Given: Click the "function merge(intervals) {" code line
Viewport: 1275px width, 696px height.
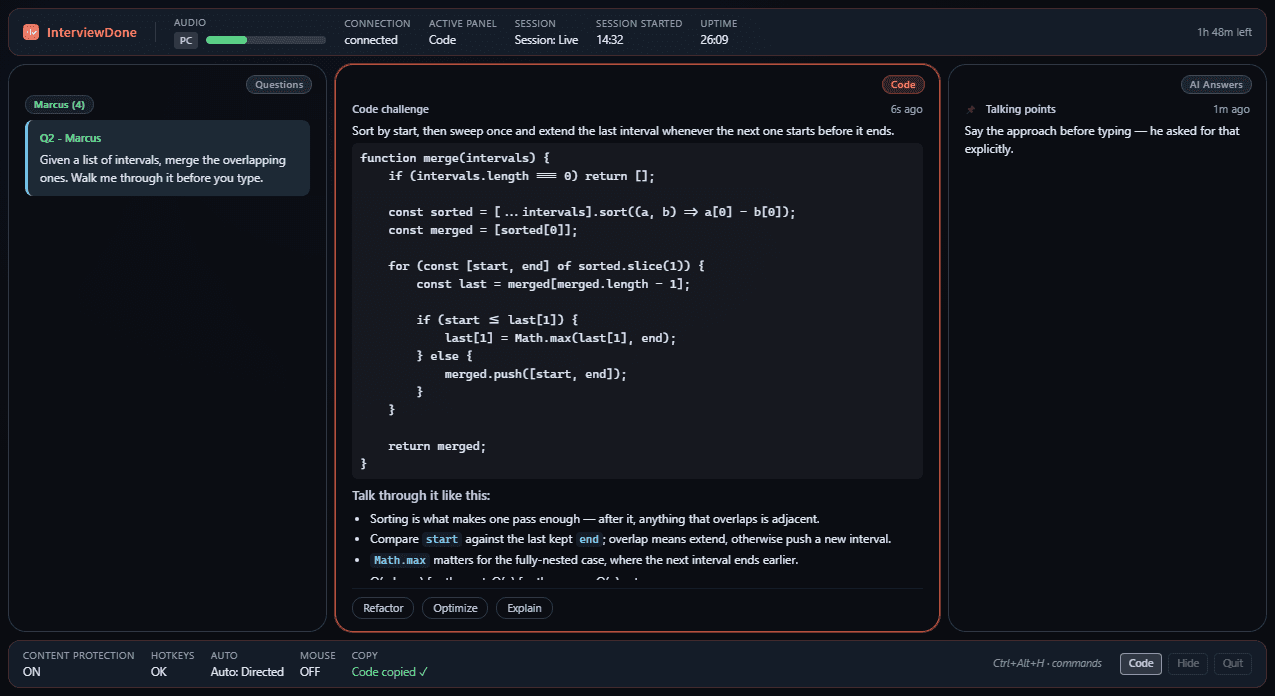Looking at the screenshot, I should [455, 158].
